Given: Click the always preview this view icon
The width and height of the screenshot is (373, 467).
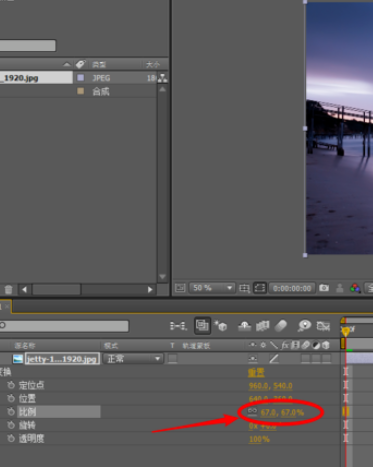Looking at the screenshot, I should [180, 288].
